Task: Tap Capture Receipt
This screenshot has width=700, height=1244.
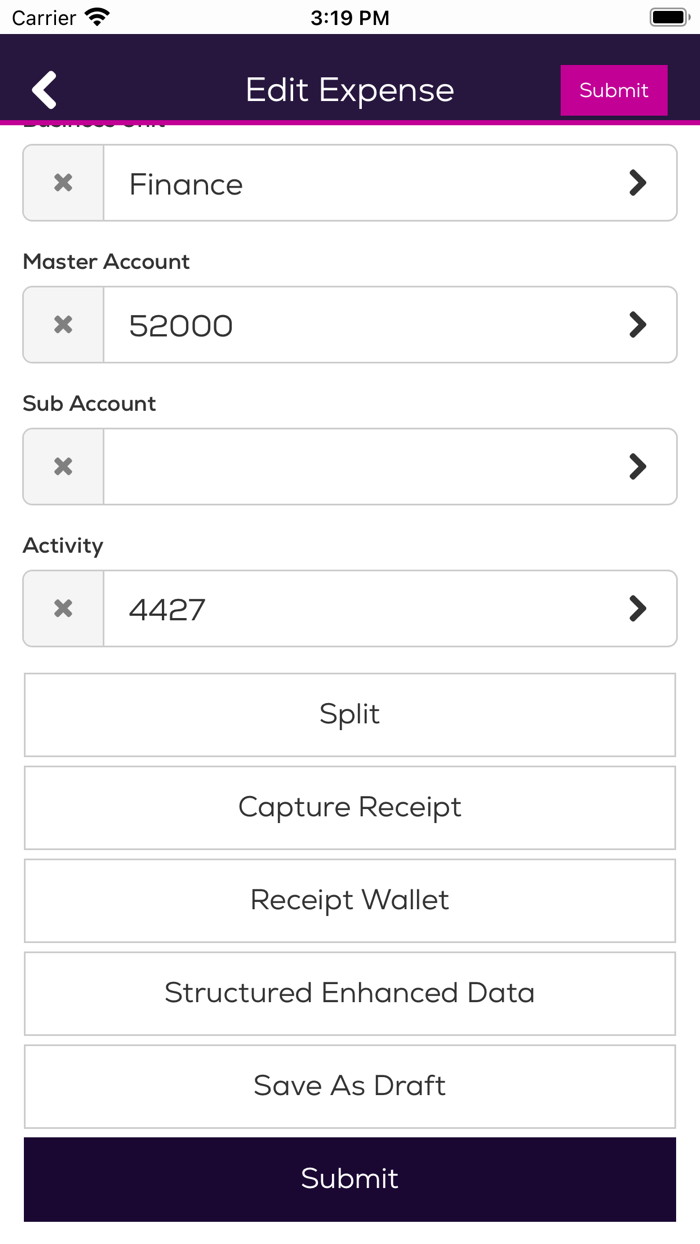Action: (x=350, y=807)
